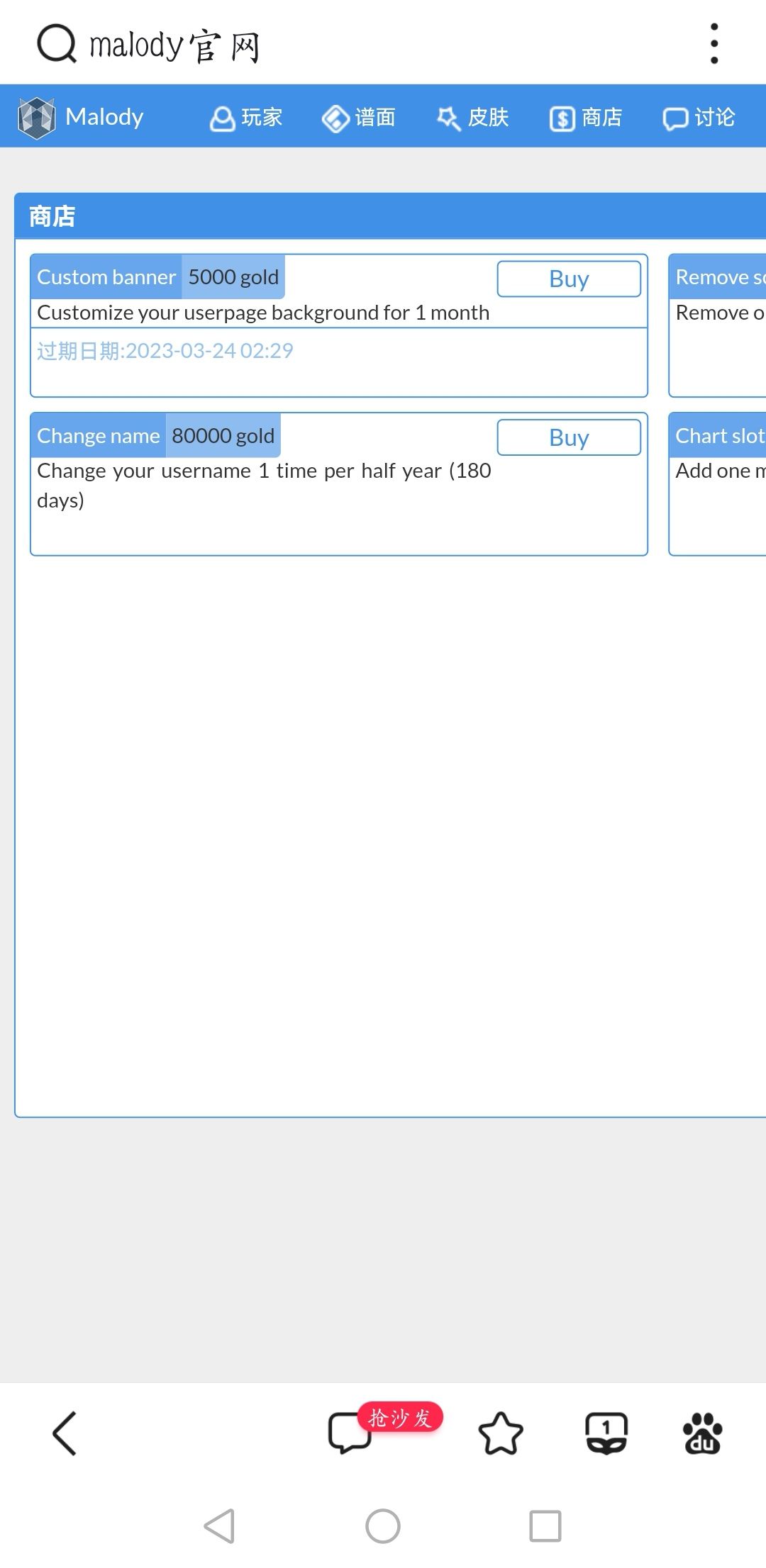Click the Malody hexagon logo
766x1568 pixels.
point(37,117)
